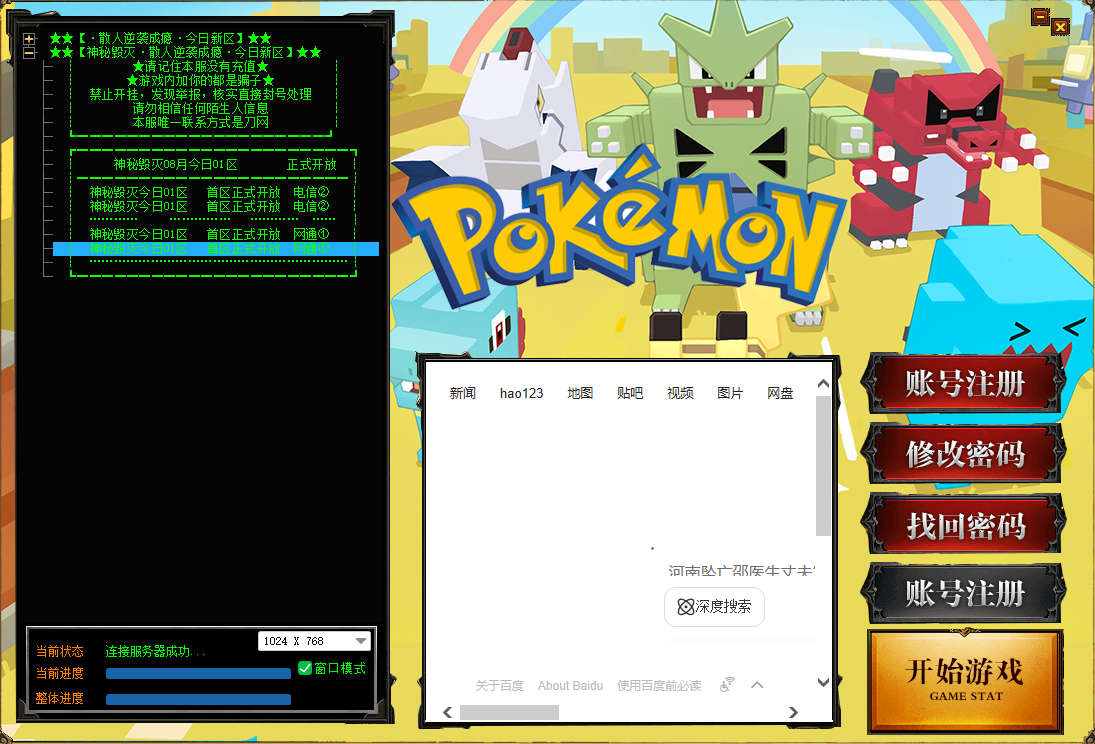Open Baidu accessibility mode icon
Viewport: 1095px width, 744px height.
coord(727,685)
